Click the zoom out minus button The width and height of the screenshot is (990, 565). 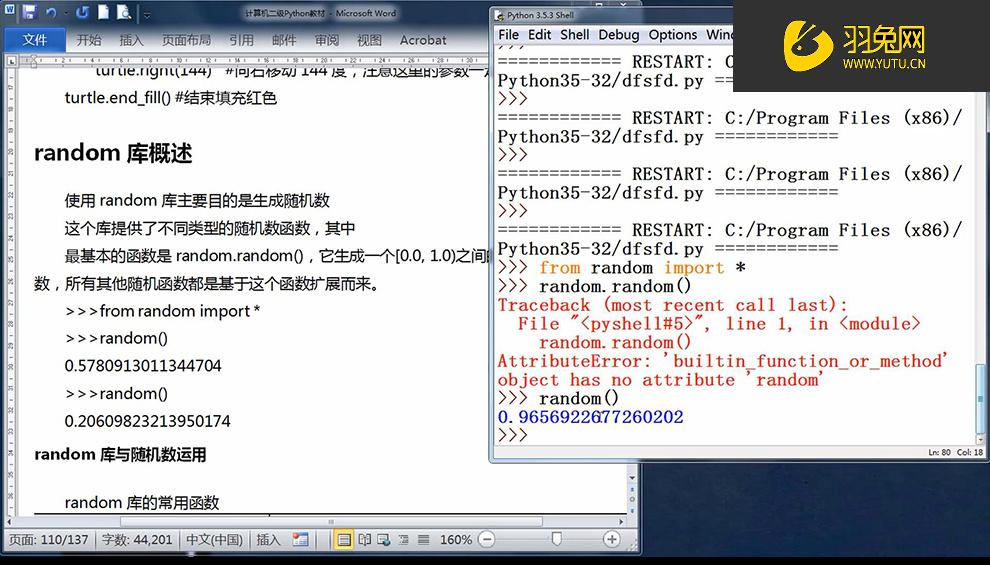pyautogui.click(x=486, y=539)
